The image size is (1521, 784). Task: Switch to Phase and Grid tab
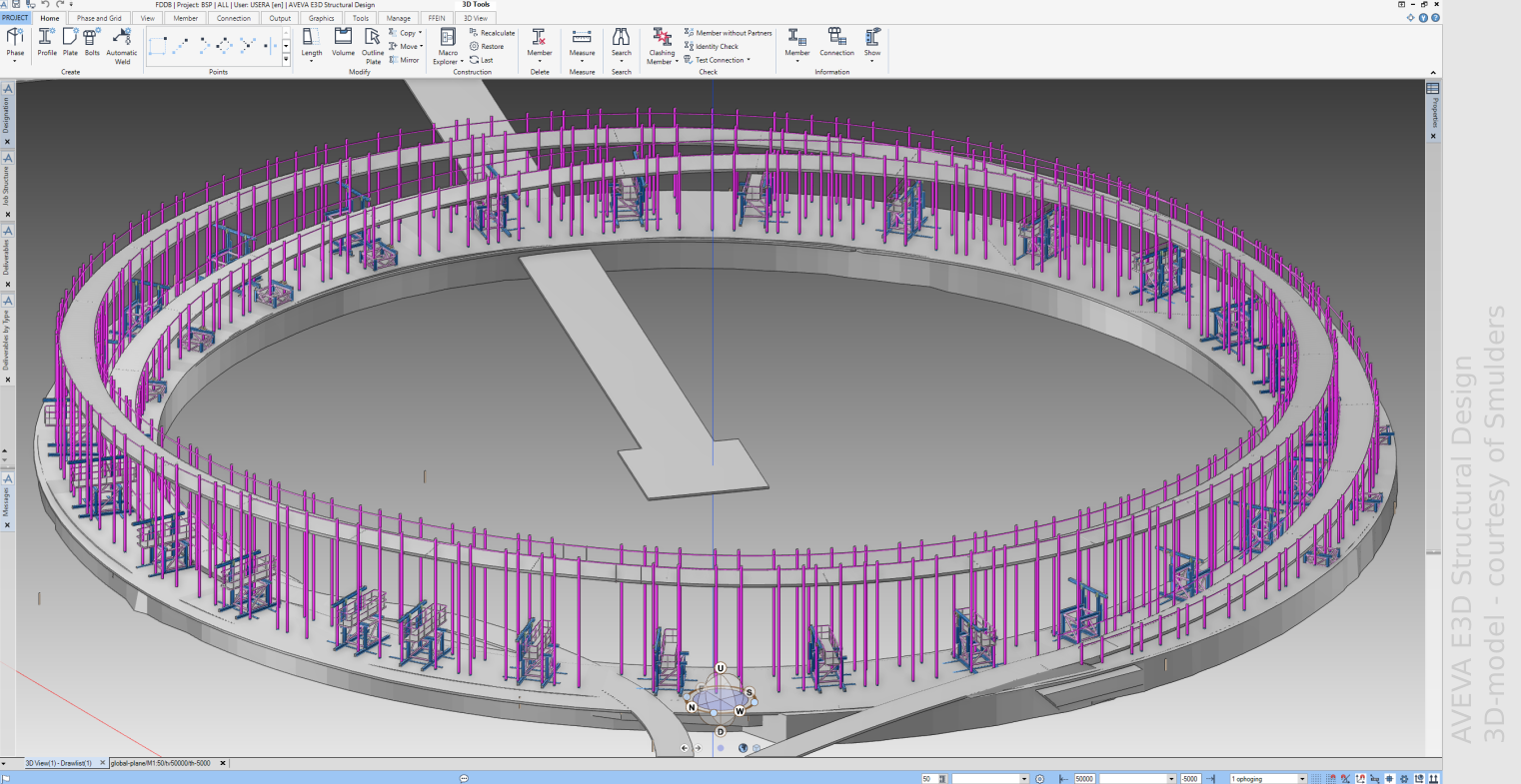[x=99, y=18]
